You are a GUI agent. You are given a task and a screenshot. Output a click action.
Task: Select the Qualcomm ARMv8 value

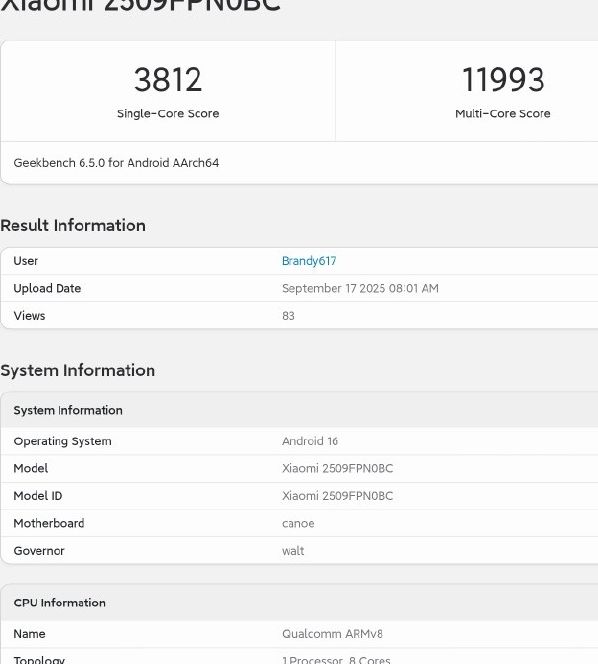click(332, 634)
